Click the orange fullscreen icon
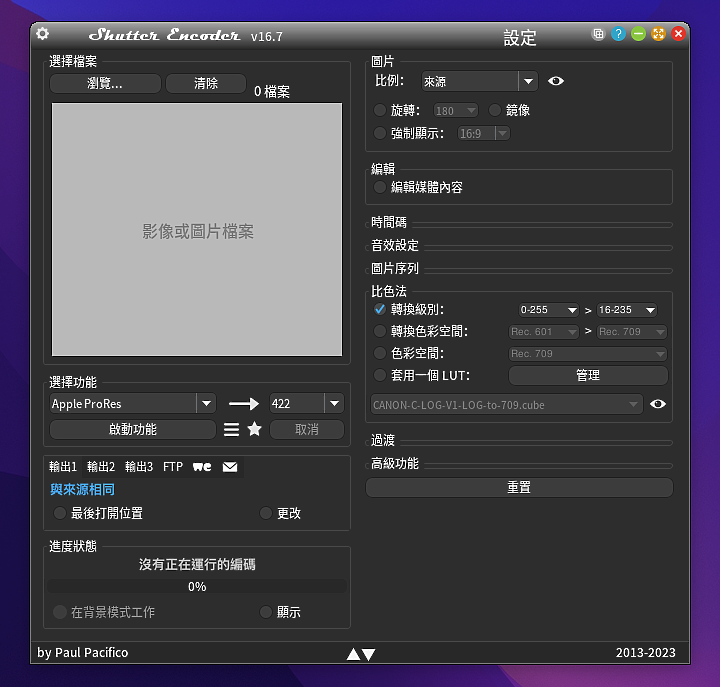The image size is (720, 687). 658,34
